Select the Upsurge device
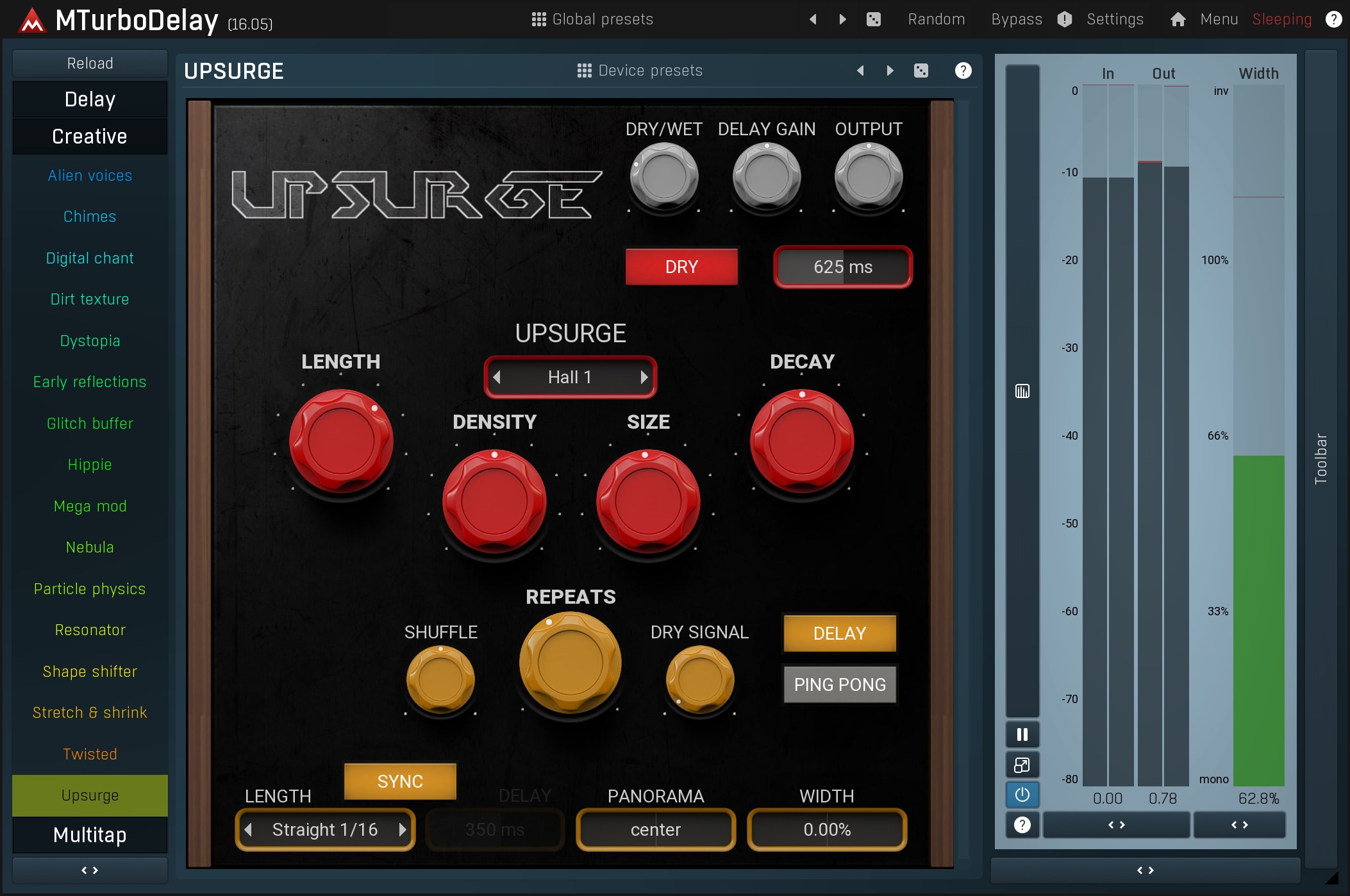This screenshot has height=896, width=1350. (x=90, y=795)
